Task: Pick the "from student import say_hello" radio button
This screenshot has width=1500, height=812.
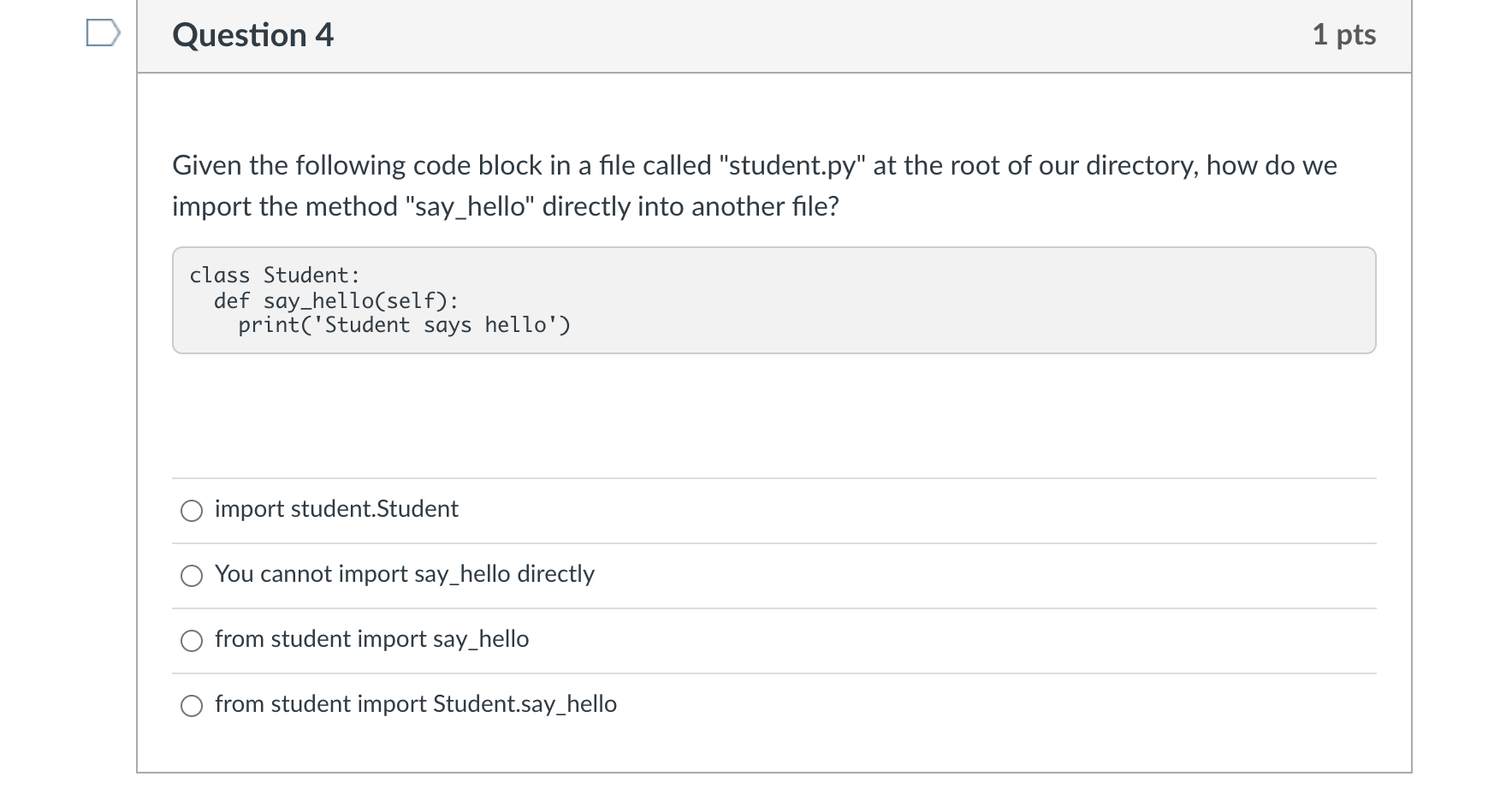Action: click(x=192, y=641)
